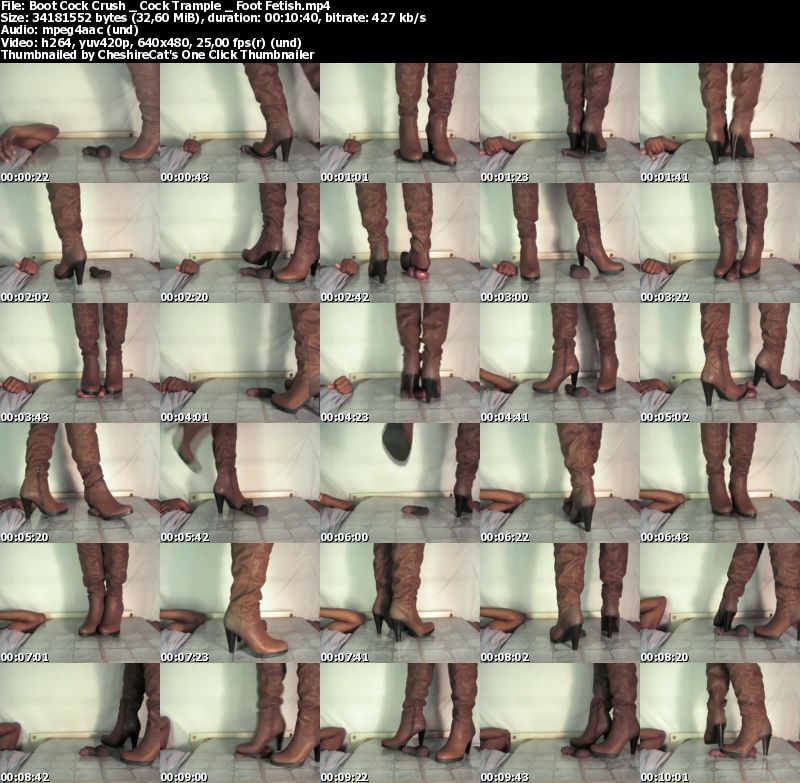Screen dimensions: 800x783
Task: Pick the frame stamped 00:01:41
Action: coord(720,123)
